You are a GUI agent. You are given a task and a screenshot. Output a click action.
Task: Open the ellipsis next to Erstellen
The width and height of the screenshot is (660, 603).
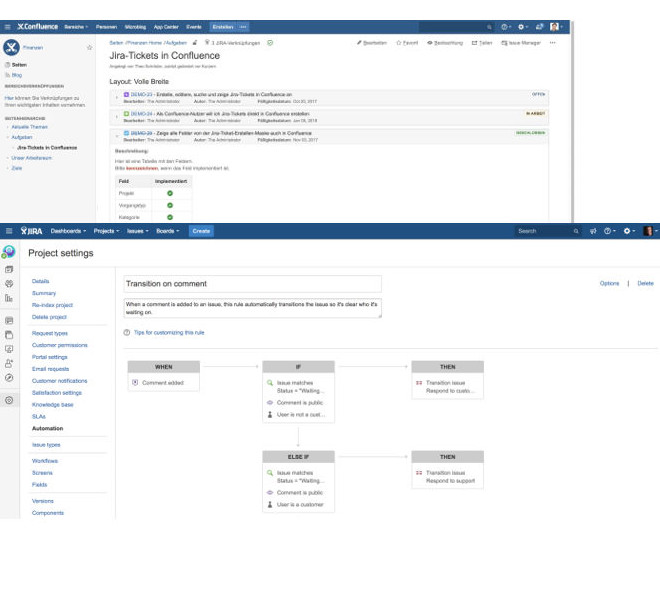(x=243, y=27)
